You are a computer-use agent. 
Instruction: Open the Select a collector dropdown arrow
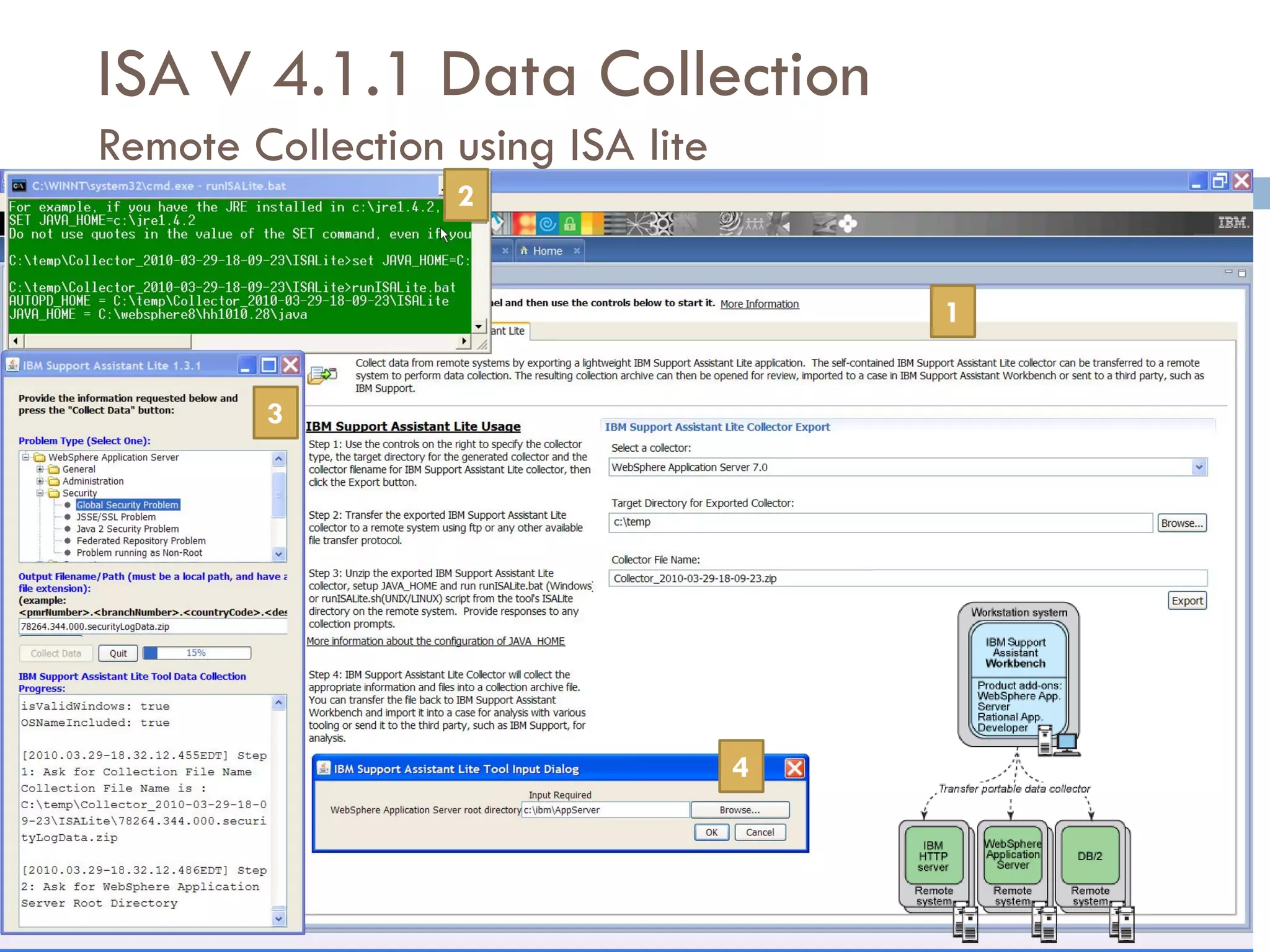pyautogui.click(x=1199, y=467)
